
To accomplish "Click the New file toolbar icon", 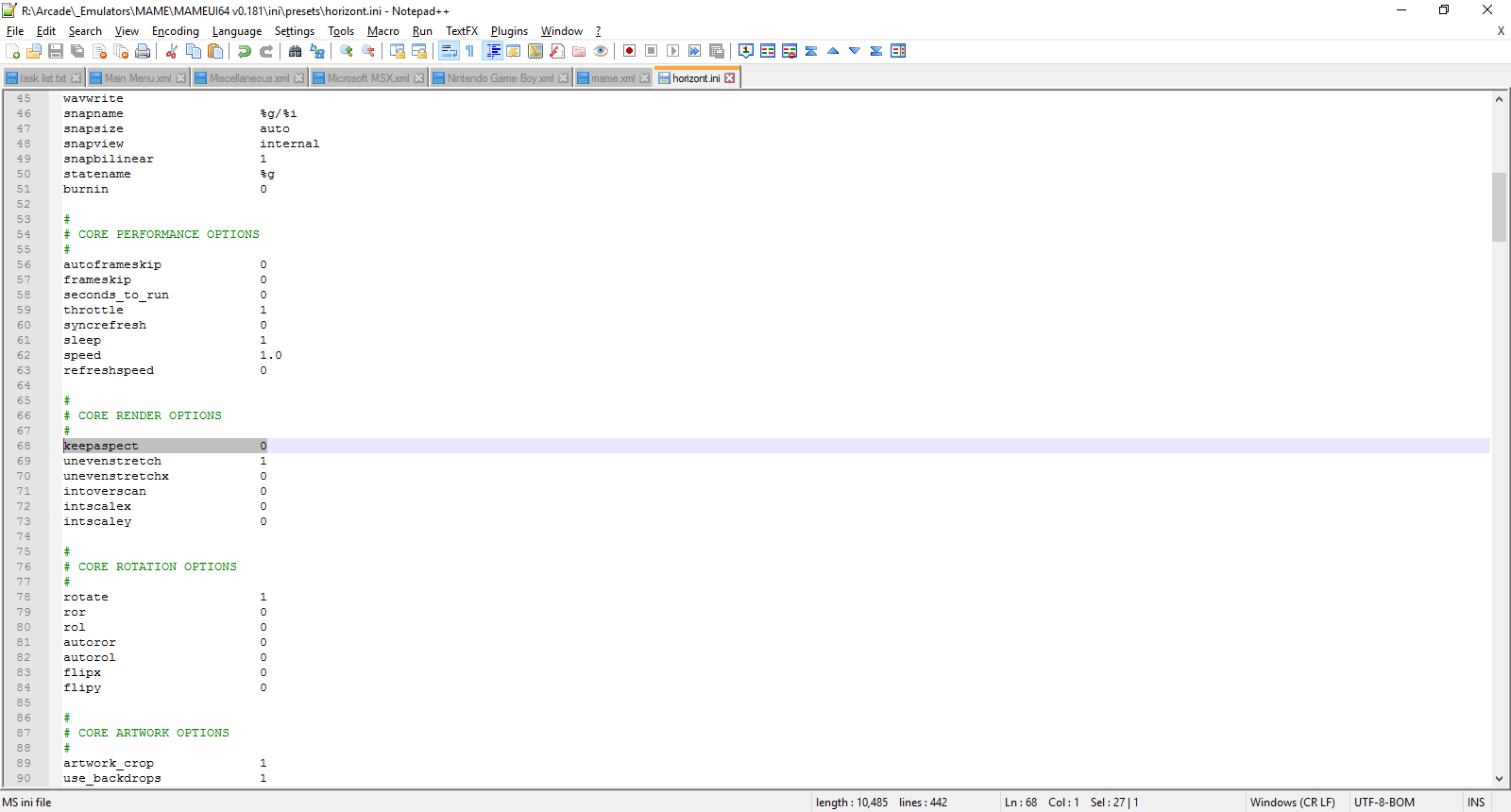I will coord(12,51).
